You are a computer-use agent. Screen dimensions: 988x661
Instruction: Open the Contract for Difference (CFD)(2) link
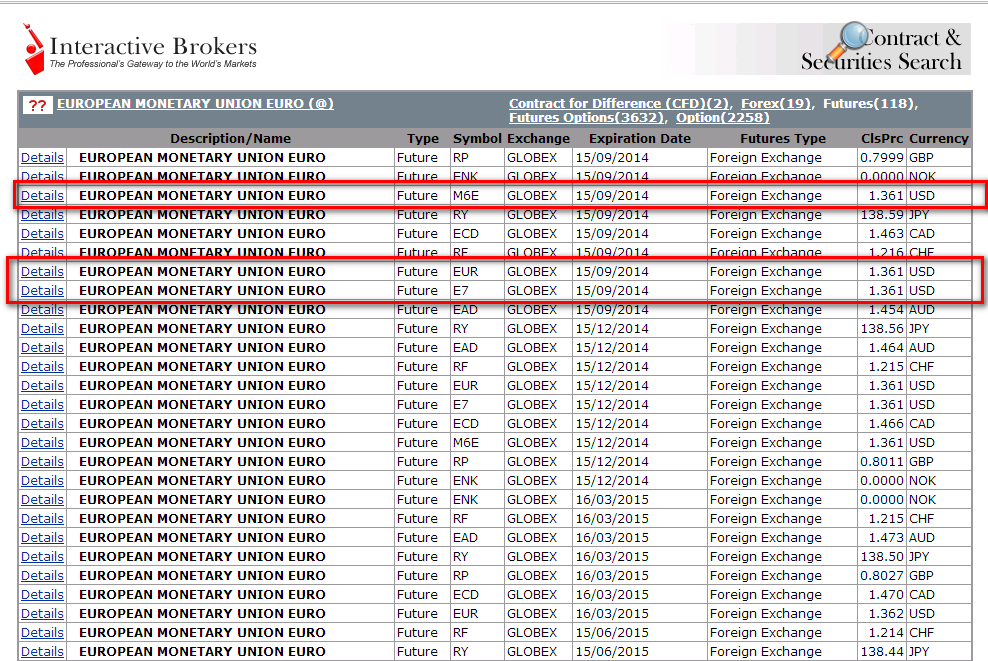pyautogui.click(x=619, y=103)
